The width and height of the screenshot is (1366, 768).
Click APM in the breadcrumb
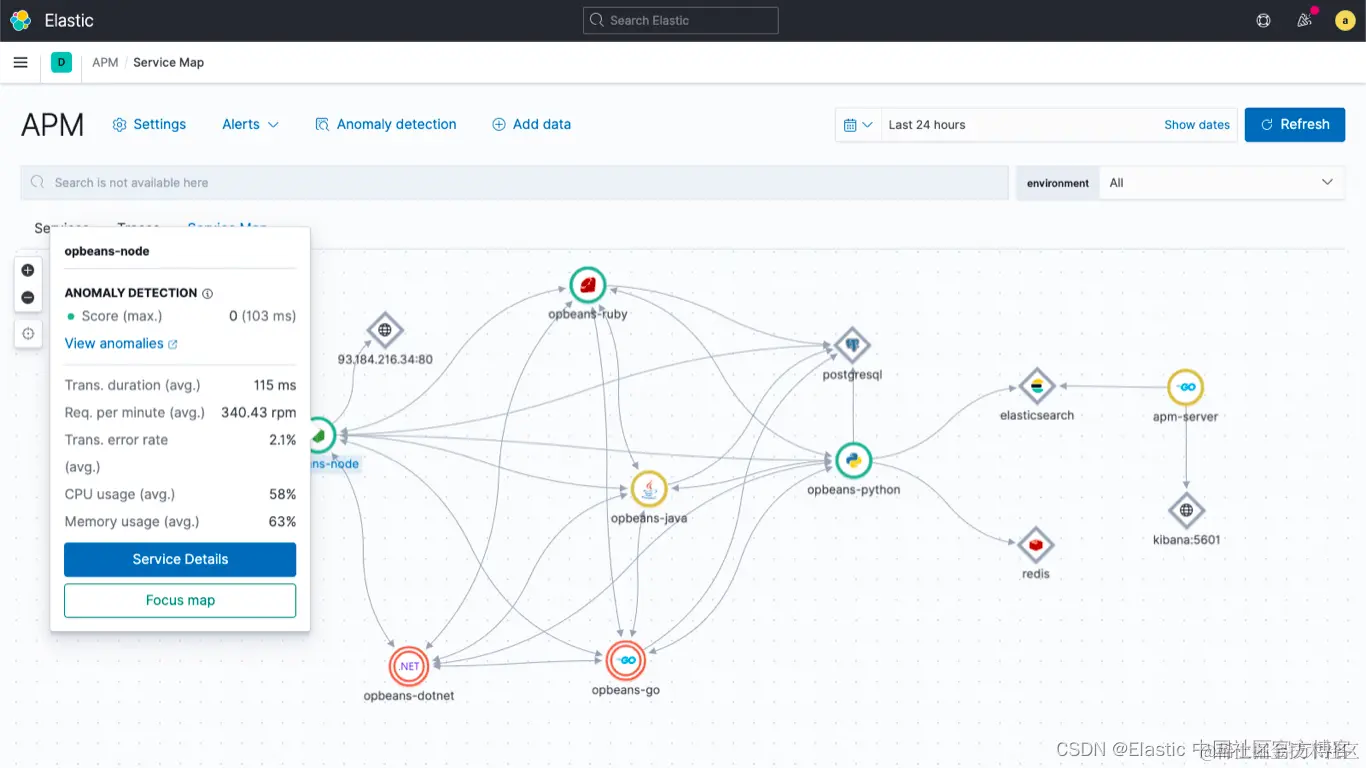tap(105, 62)
